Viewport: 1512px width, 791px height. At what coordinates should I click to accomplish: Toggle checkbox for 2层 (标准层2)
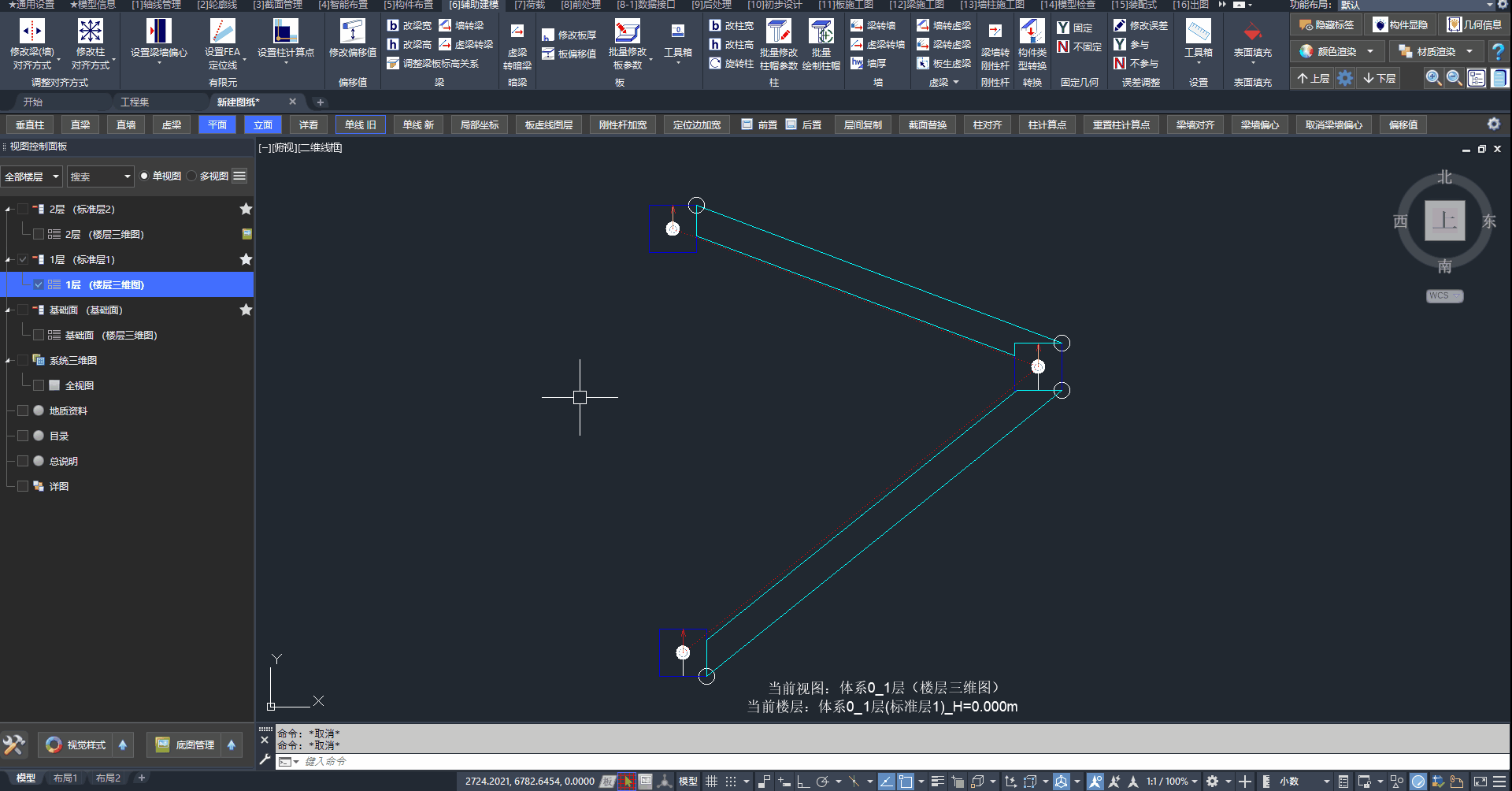[x=23, y=209]
